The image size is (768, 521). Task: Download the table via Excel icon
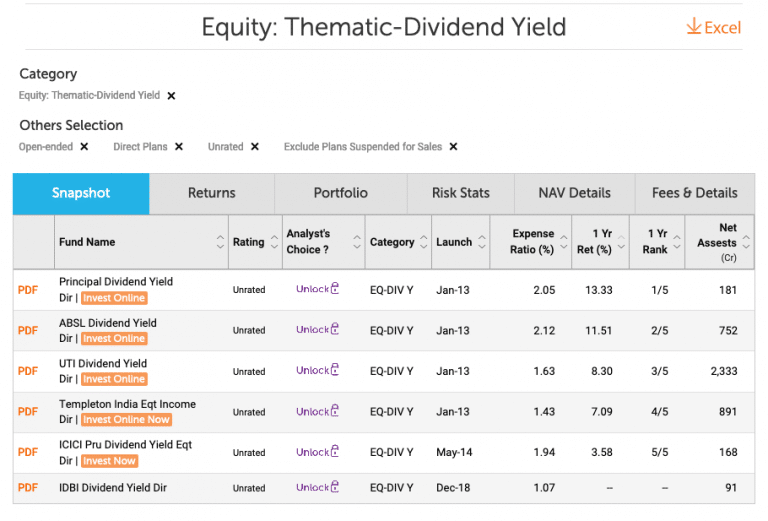(714, 27)
